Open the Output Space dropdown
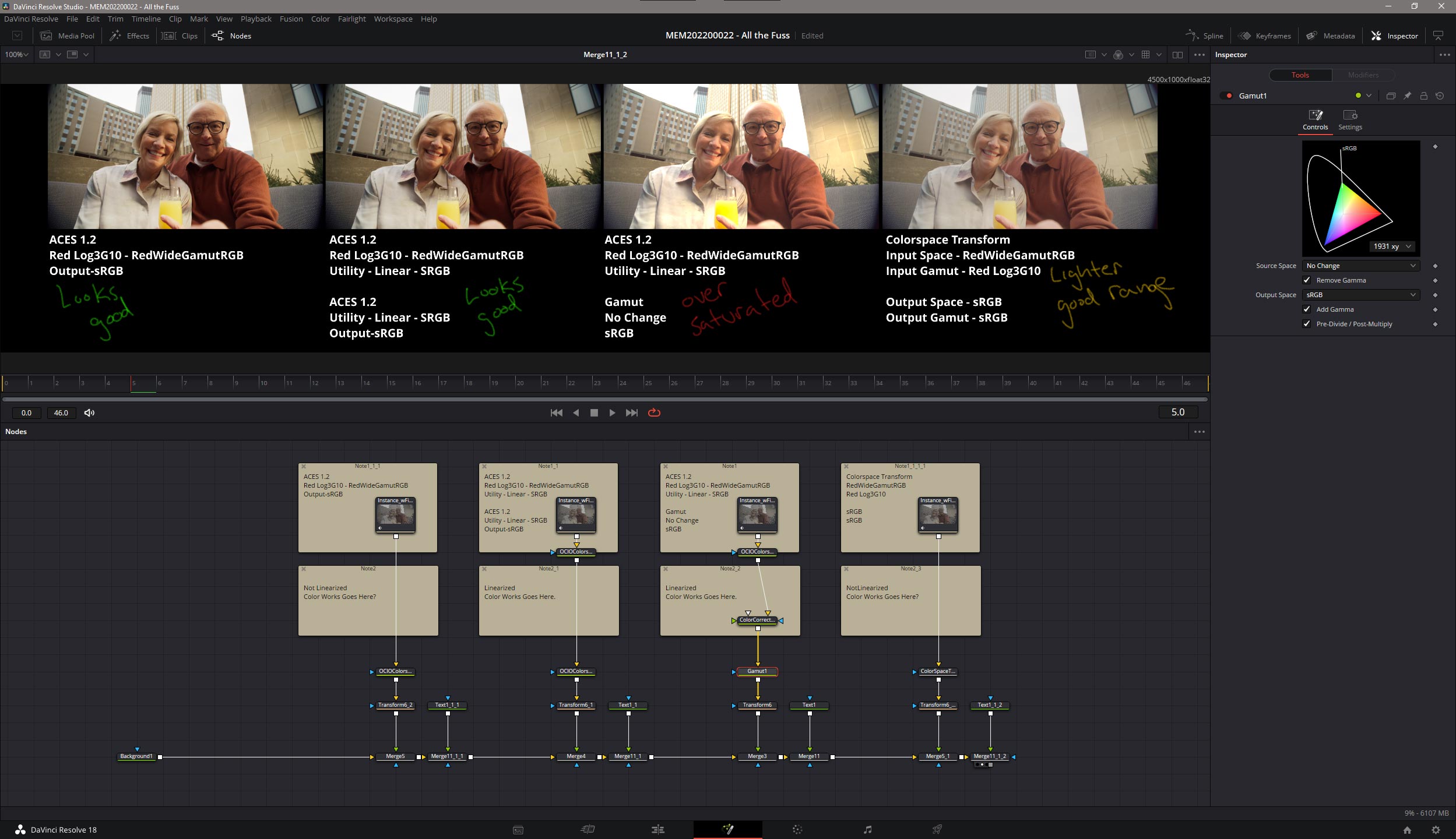The image size is (1456, 839). point(1361,295)
